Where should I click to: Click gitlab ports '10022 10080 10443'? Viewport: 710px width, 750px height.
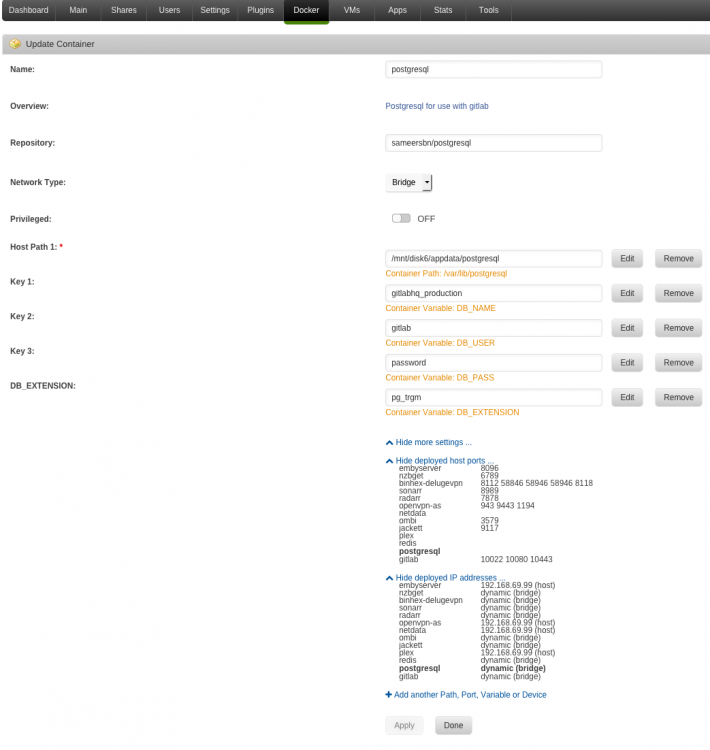(x=516, y=559)
